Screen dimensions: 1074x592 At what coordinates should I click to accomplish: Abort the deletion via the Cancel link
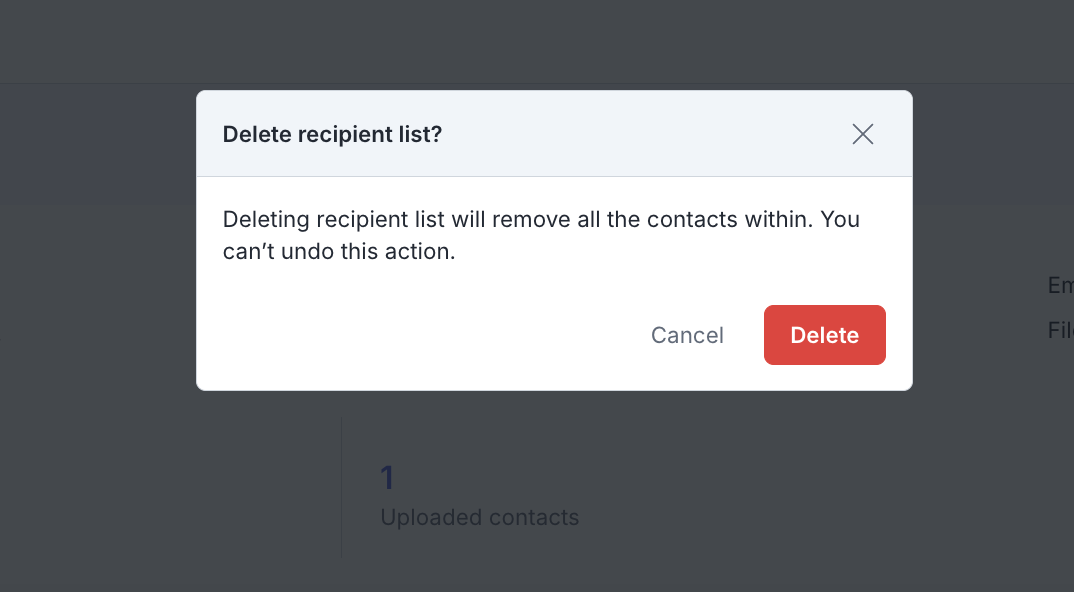tap(687, 335)
